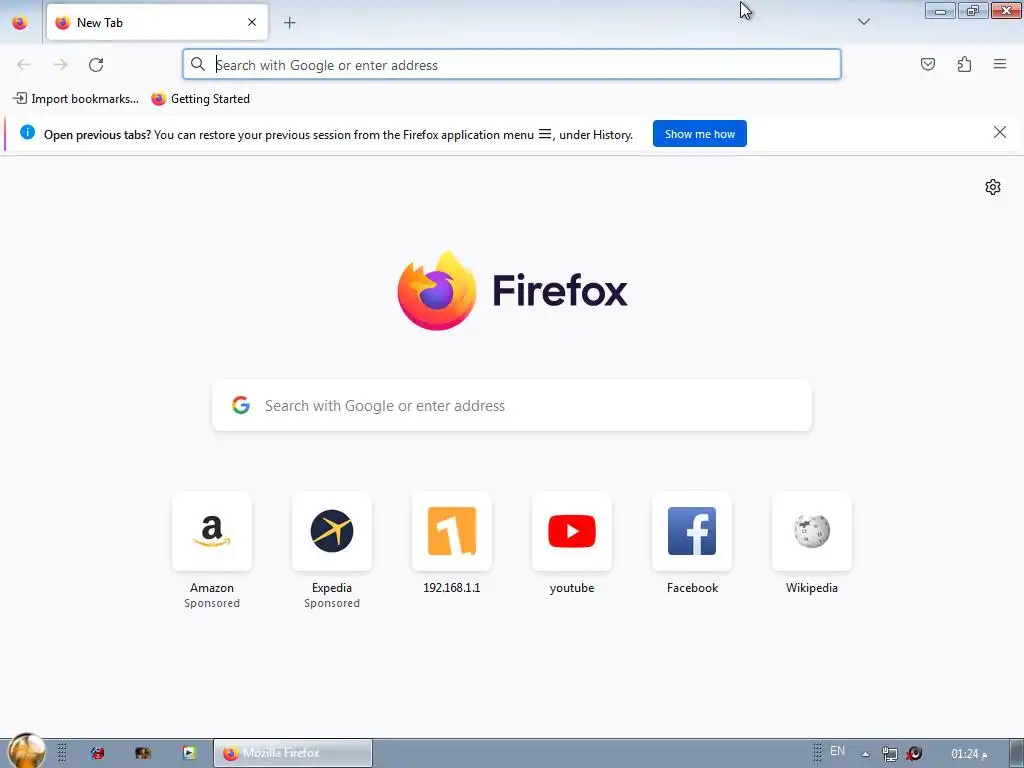Viewport: 1024px width, 768px height.
Task: Click the Show me how button
Action: [x=699, y=134]
